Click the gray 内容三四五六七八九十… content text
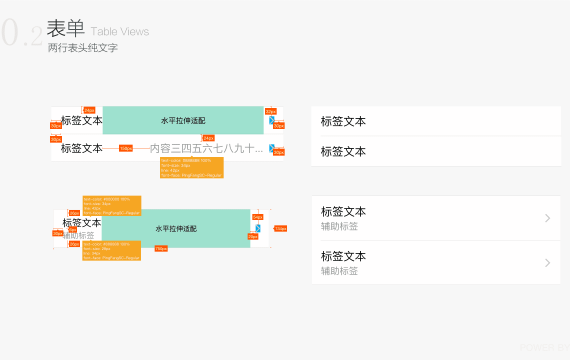This screenshot has width=570, height=360. tap(206, 148)
